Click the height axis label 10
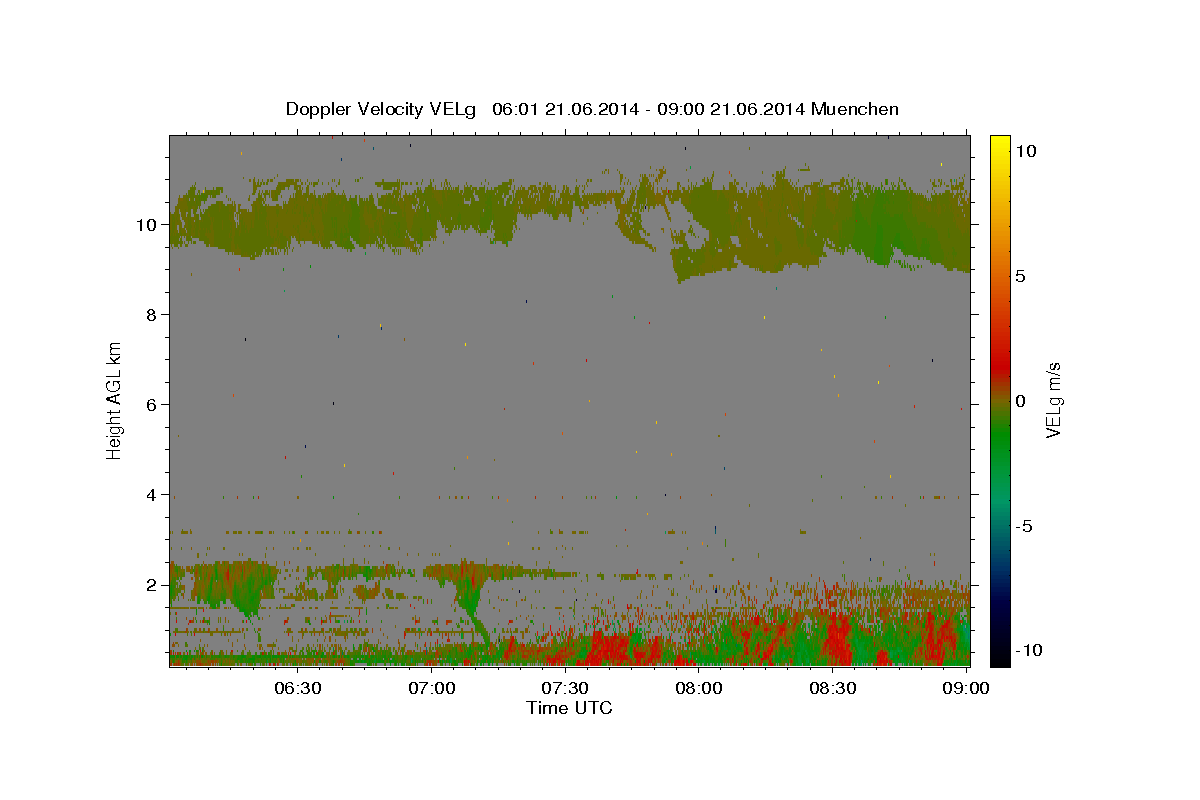 (149, 225)
